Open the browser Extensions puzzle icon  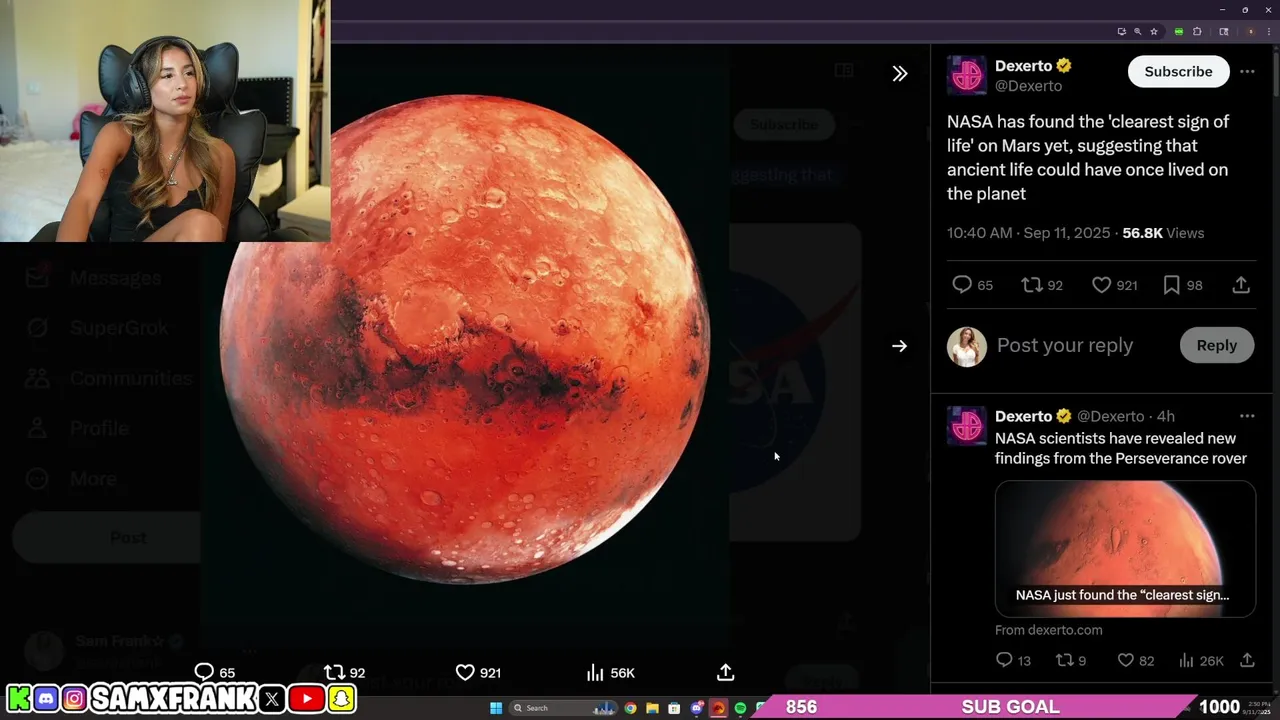coord(1197,32)
